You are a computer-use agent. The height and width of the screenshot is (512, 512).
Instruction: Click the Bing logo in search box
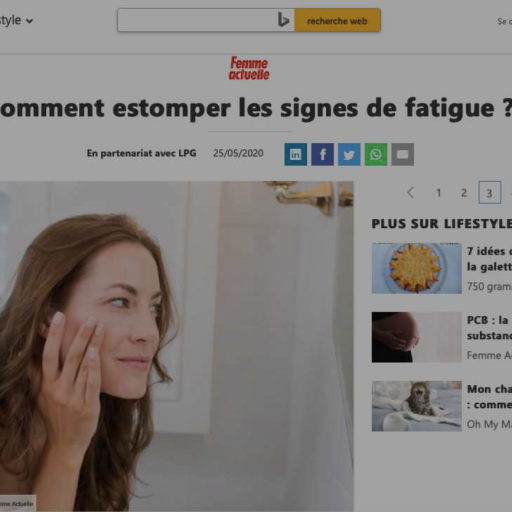(x=283, y=20)
